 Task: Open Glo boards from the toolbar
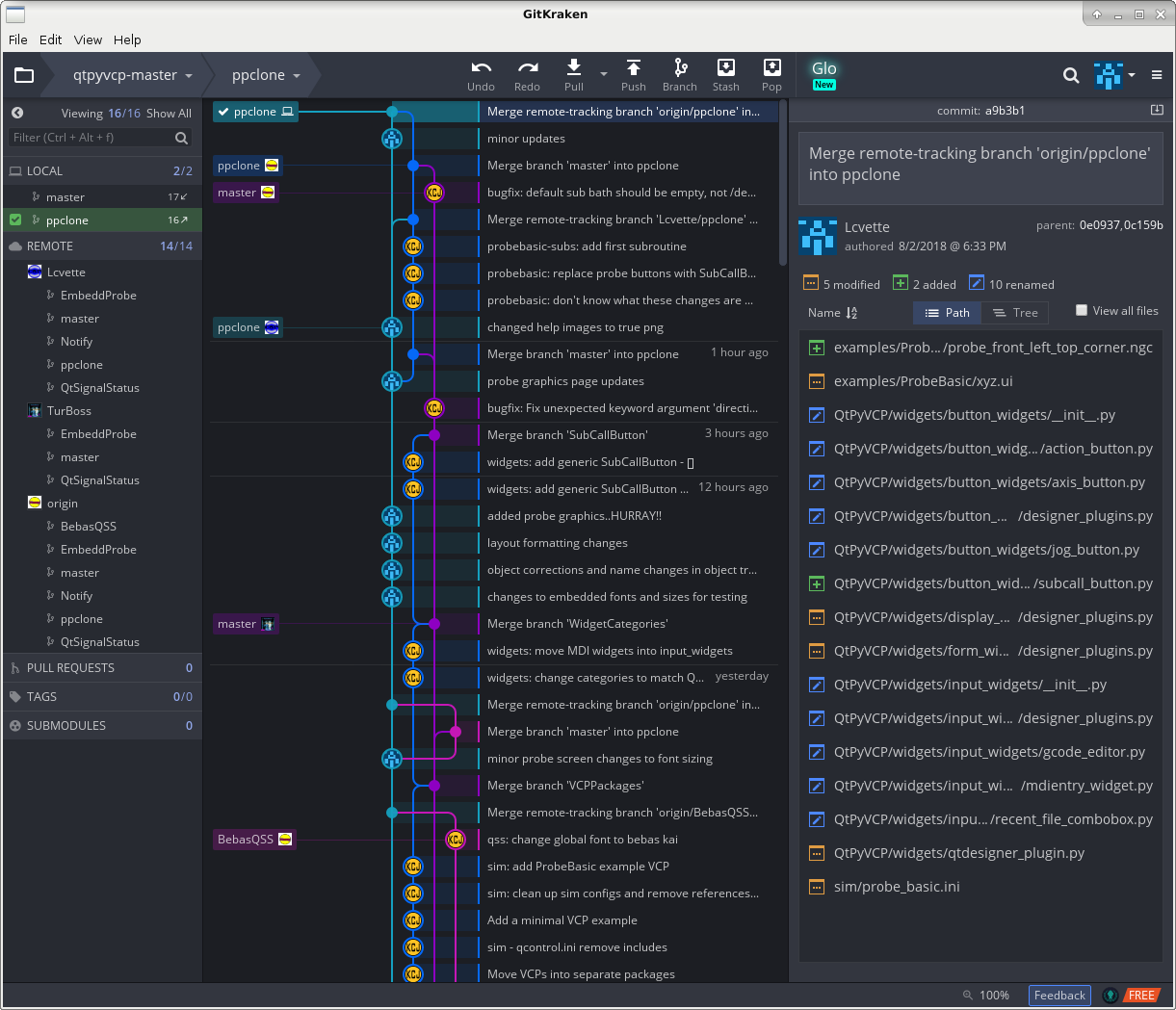824,74
